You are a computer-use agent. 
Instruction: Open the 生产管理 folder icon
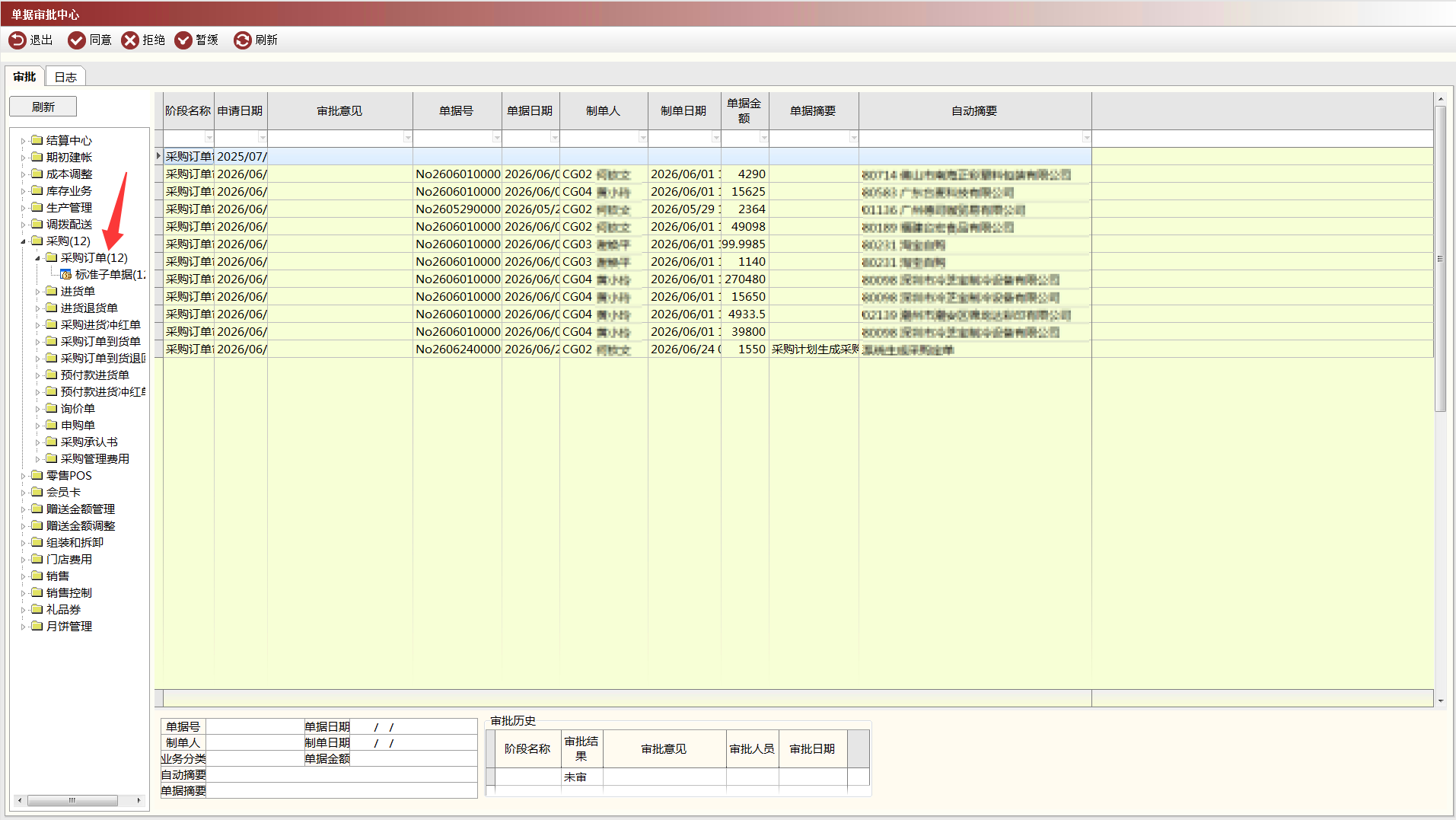pyautogui.click(x=37, y=207)
